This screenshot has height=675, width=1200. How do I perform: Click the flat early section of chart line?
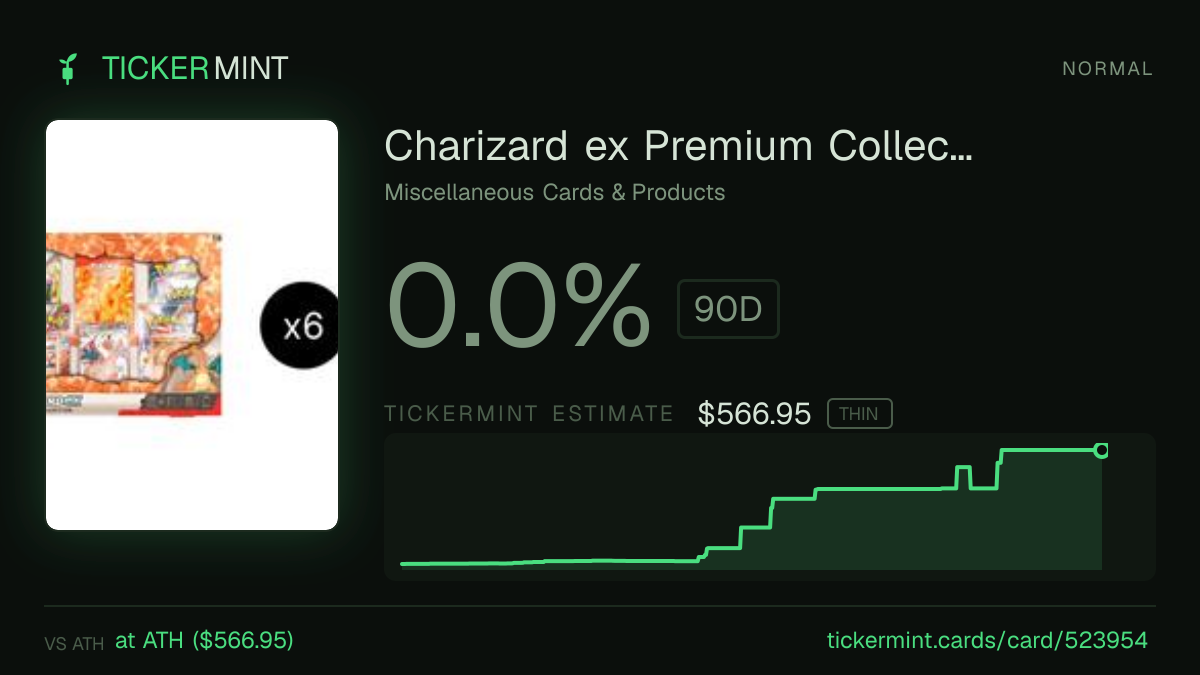coord(548,562)
